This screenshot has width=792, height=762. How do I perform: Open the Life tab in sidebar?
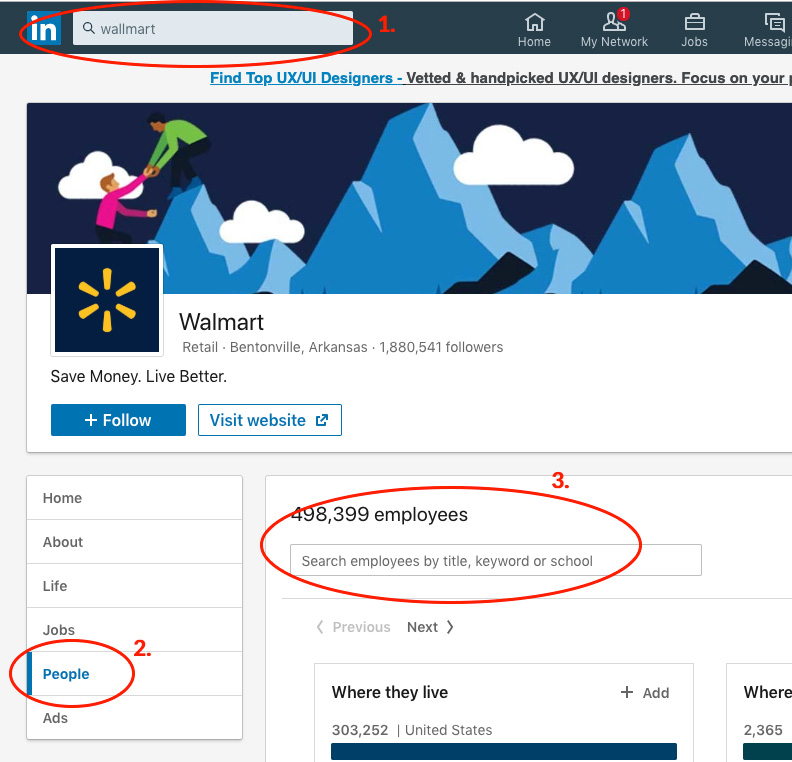pyautogui.click(x=55, y=586)
